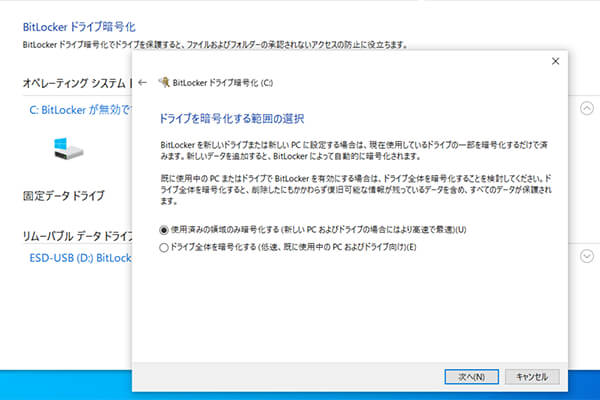The image size is (600, 400).
Task: Click the リムーバブル データ ドライブ section label
Action: [x=77, y=236]
